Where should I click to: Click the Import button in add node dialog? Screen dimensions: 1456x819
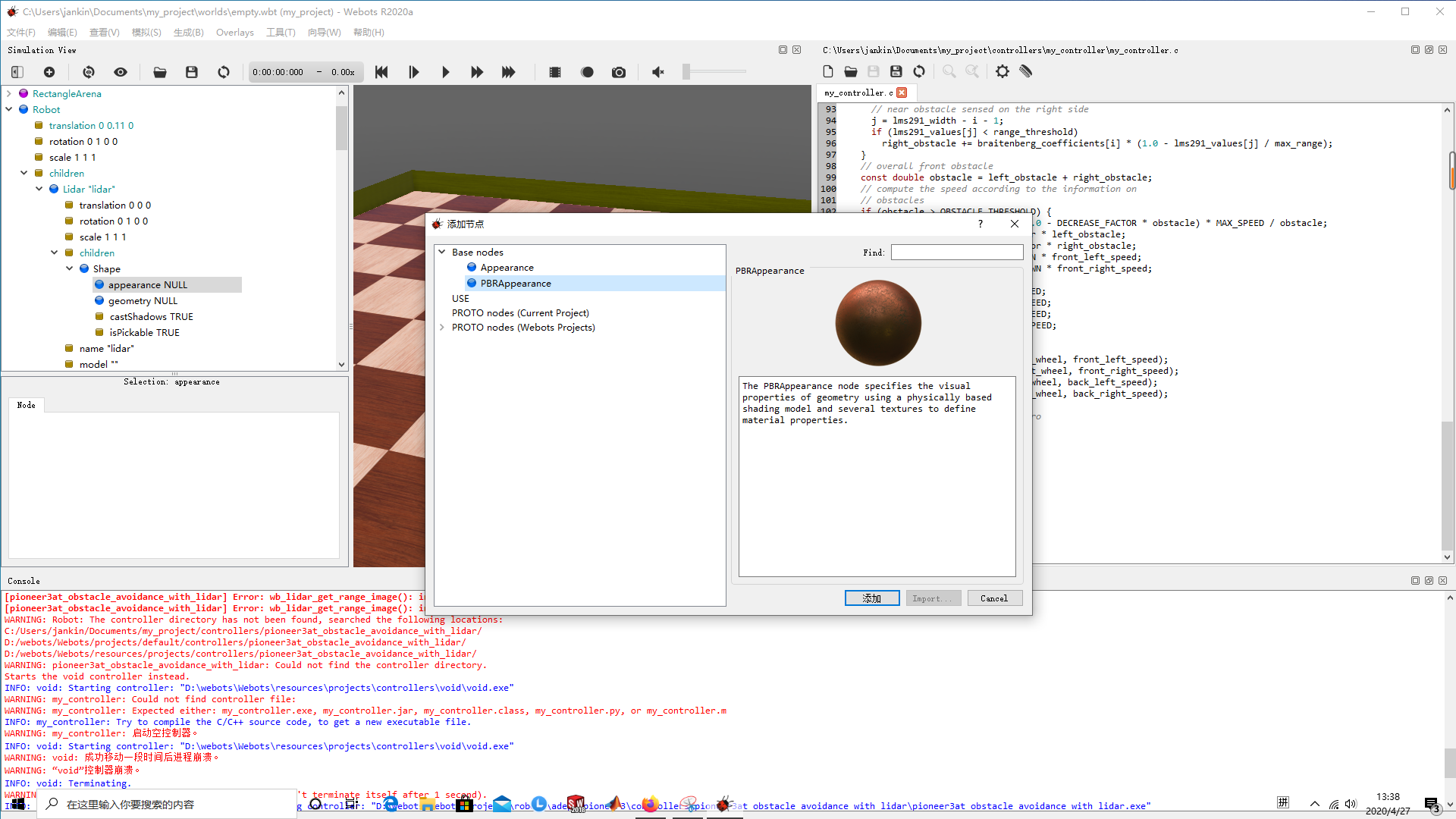[934, 598]
